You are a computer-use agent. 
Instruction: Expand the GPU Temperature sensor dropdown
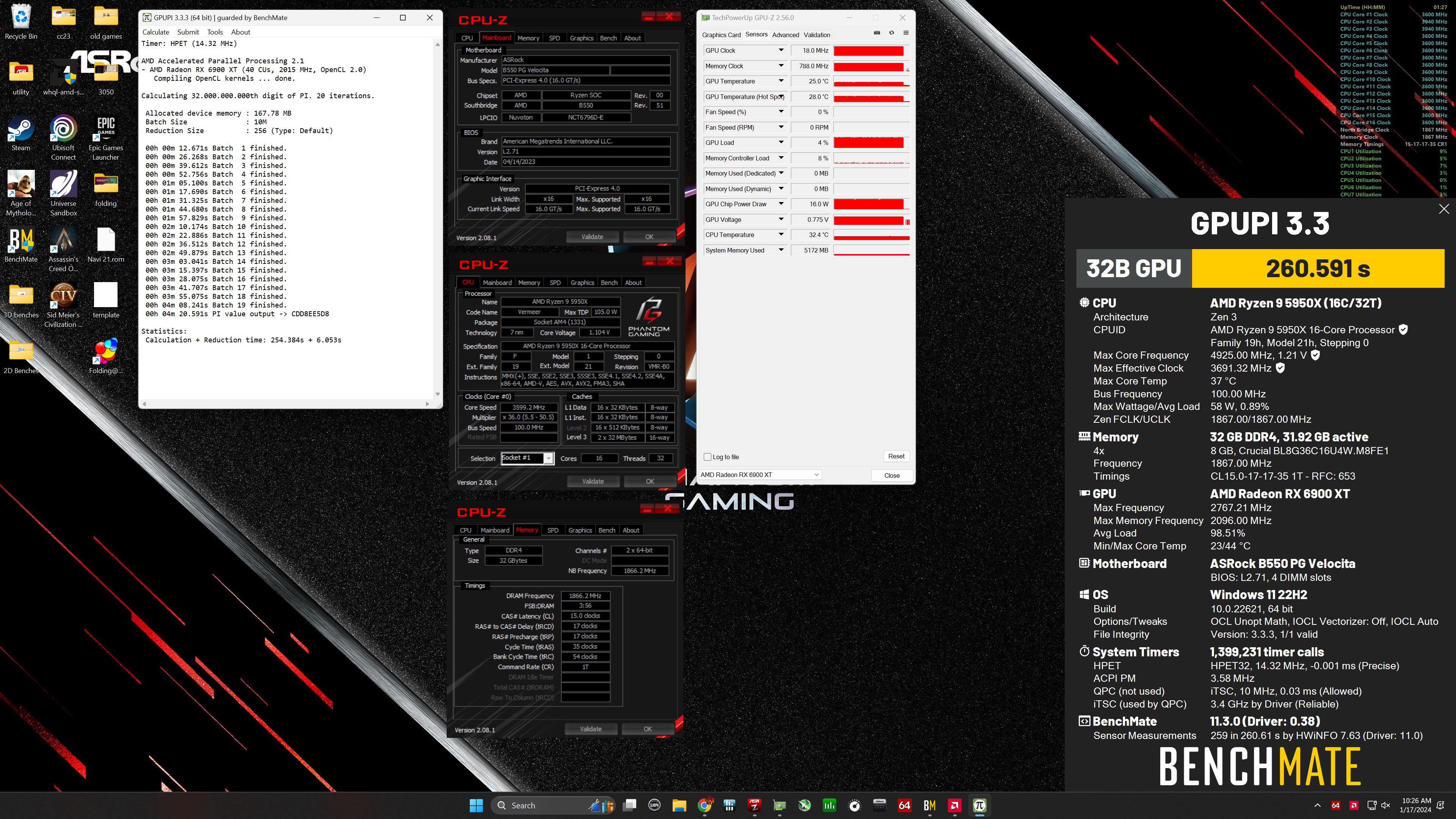pos(781,81)
